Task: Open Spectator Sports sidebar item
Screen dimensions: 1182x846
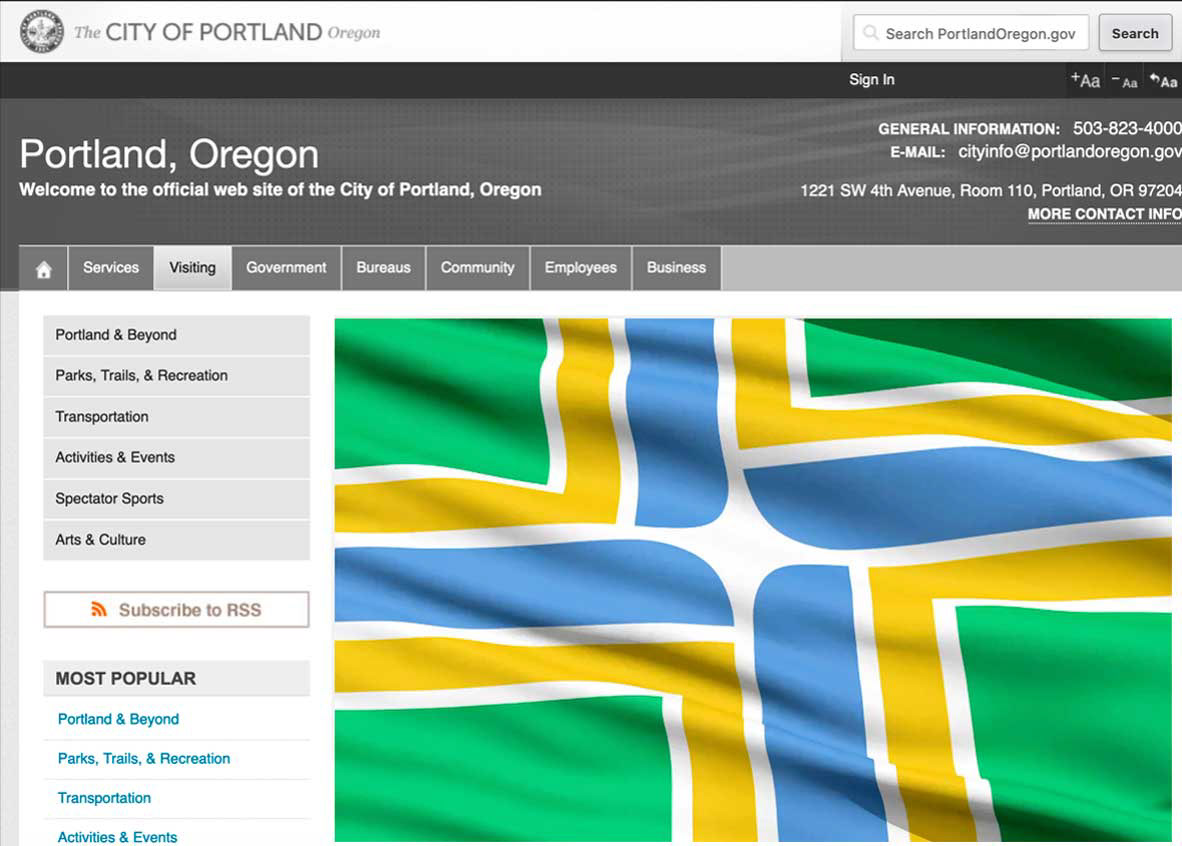Action: [x=176, y=498]
